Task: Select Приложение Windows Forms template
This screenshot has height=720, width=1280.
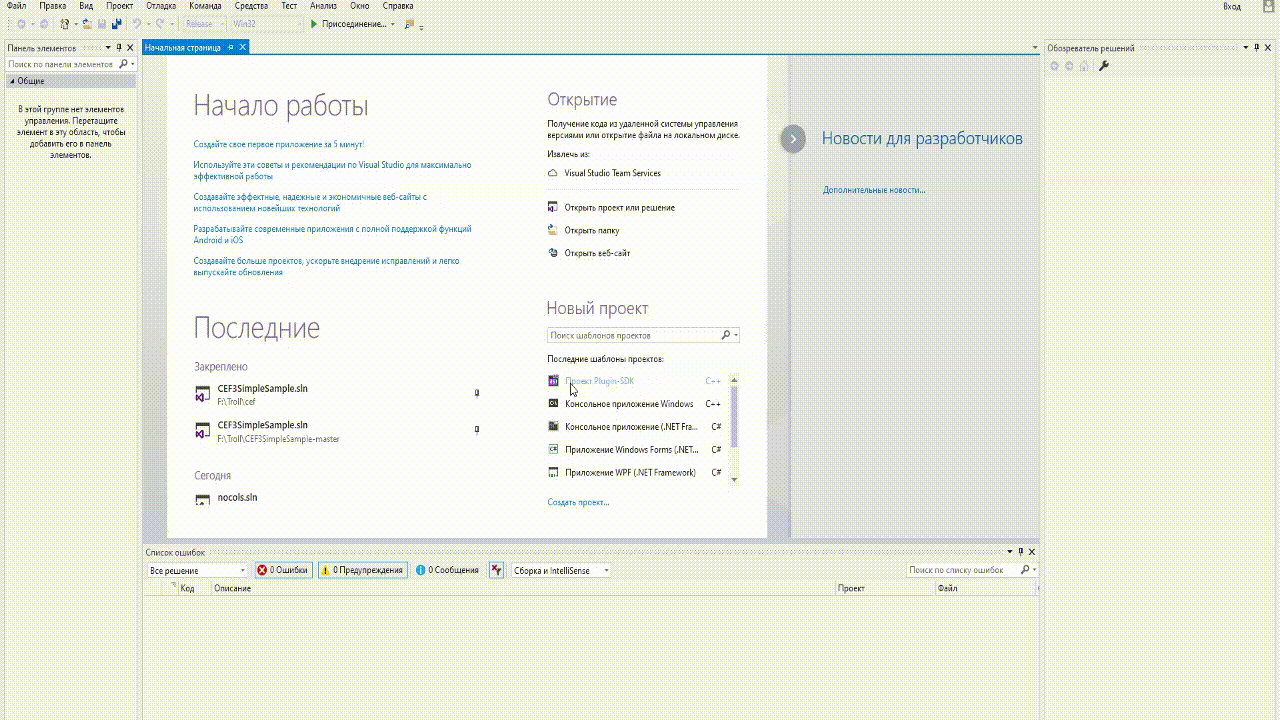Action: click(x=635, y=450)
